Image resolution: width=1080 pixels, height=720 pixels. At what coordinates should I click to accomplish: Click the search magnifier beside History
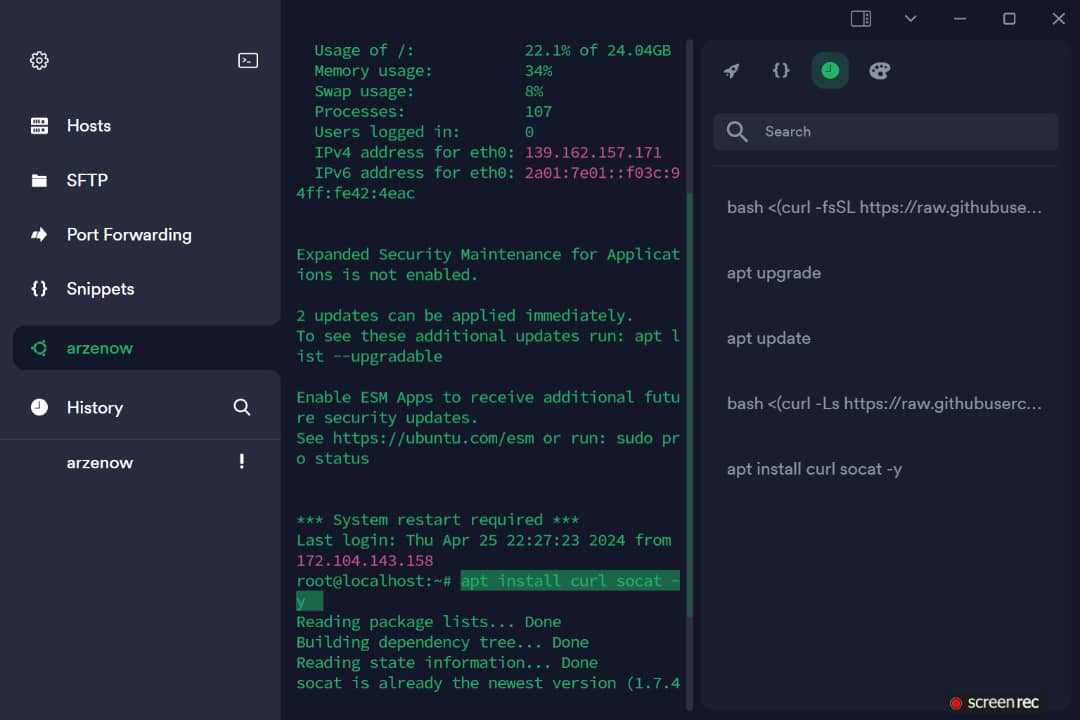[x=241, y=407]
